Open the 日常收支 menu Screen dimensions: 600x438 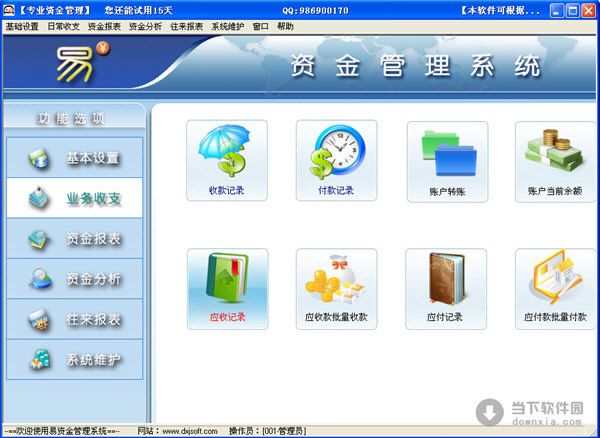pos(63,26)
